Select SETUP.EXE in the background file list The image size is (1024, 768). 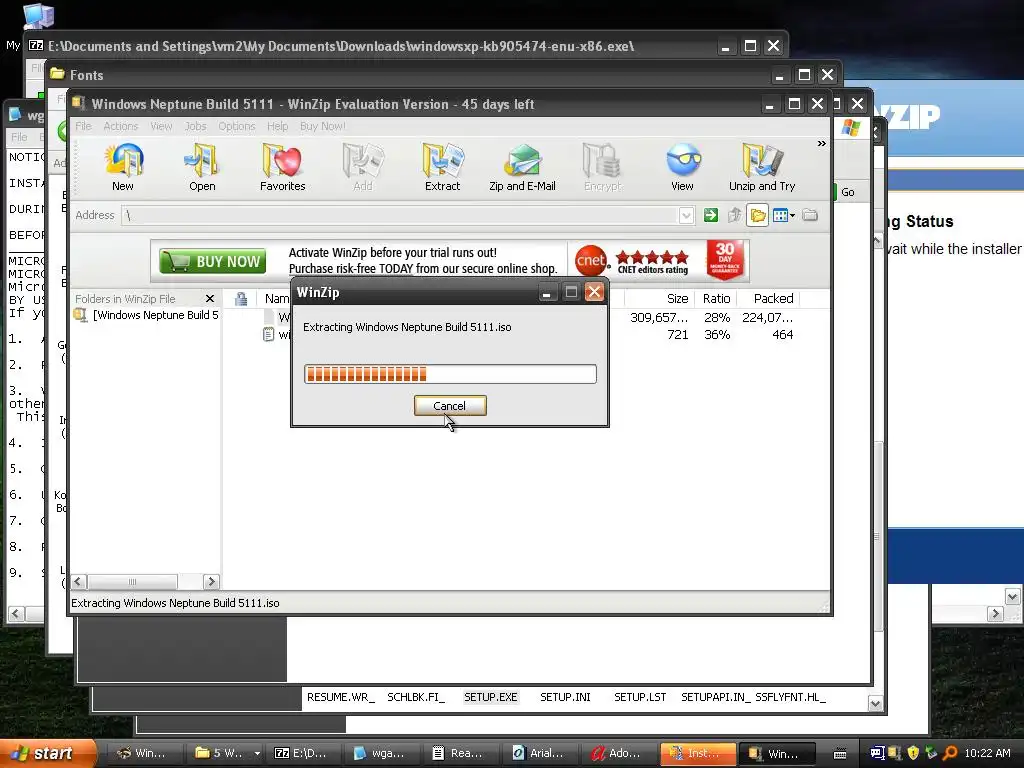tap(490, 697)
